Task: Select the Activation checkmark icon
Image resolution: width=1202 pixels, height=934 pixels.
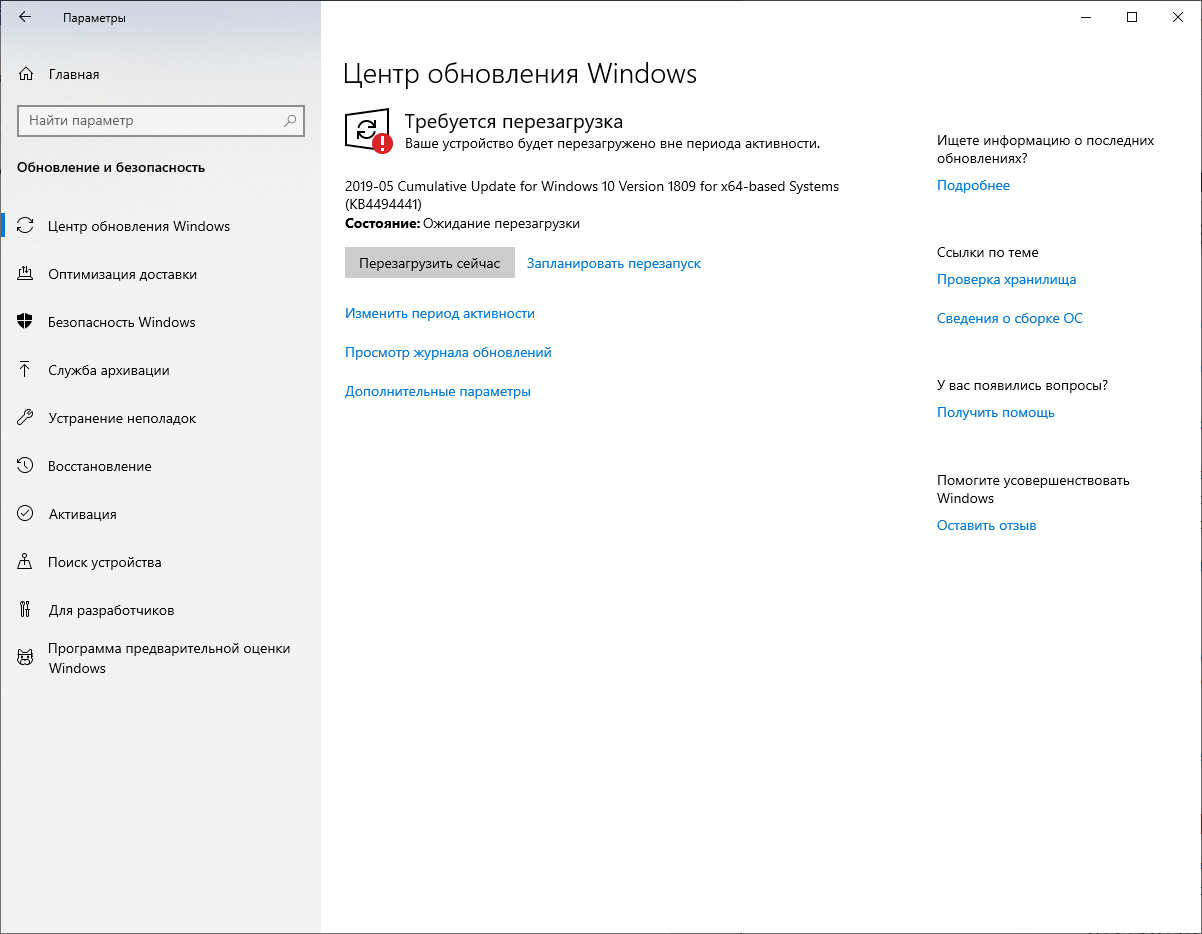Action: (25, 514)
